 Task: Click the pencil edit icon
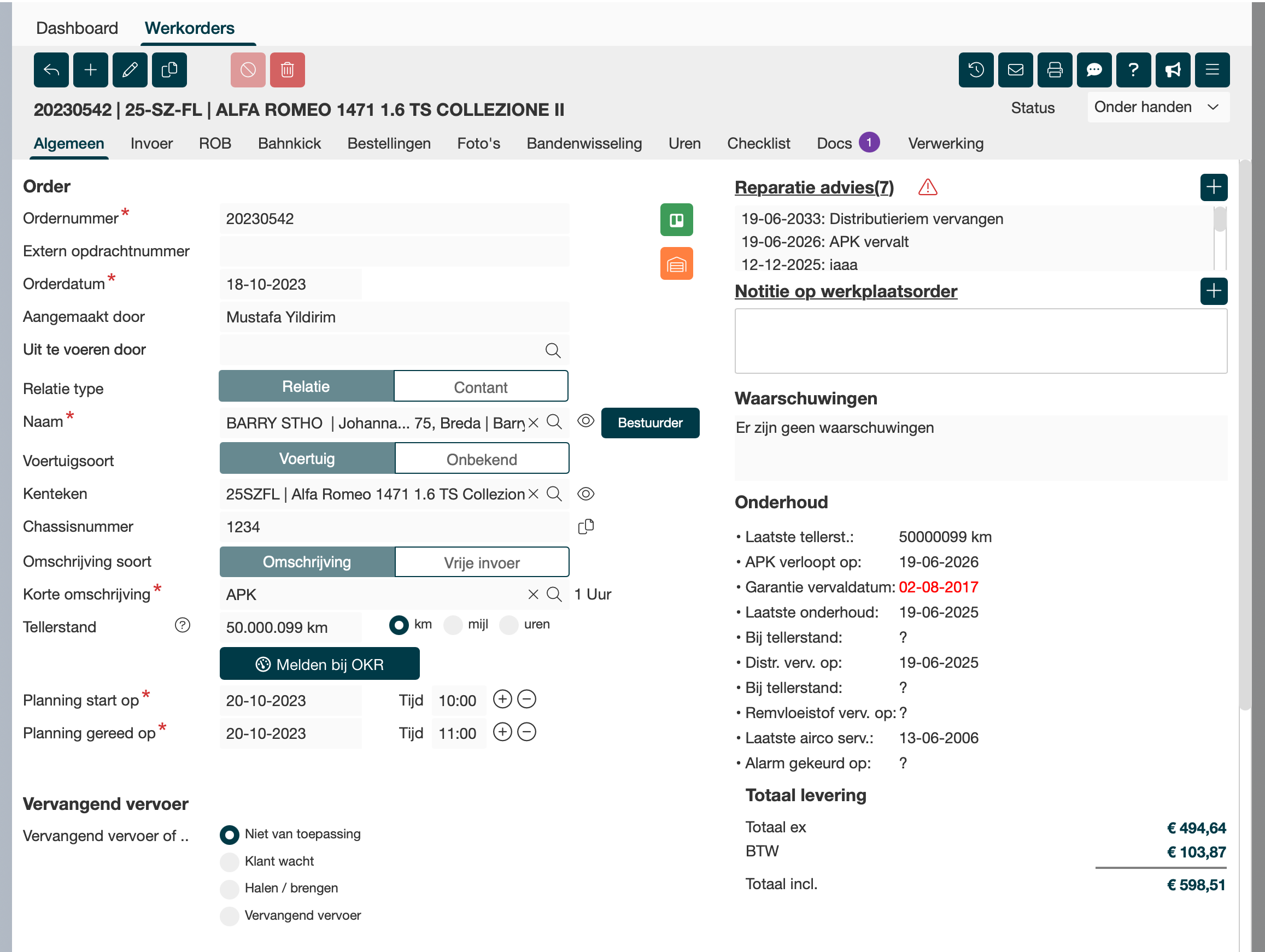[130, 70]
